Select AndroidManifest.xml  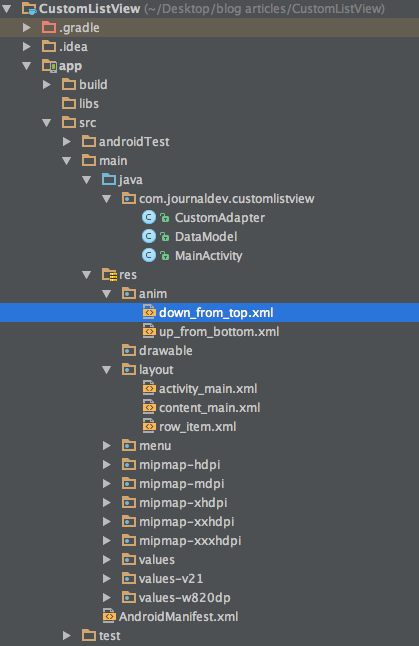coord(178,617)
